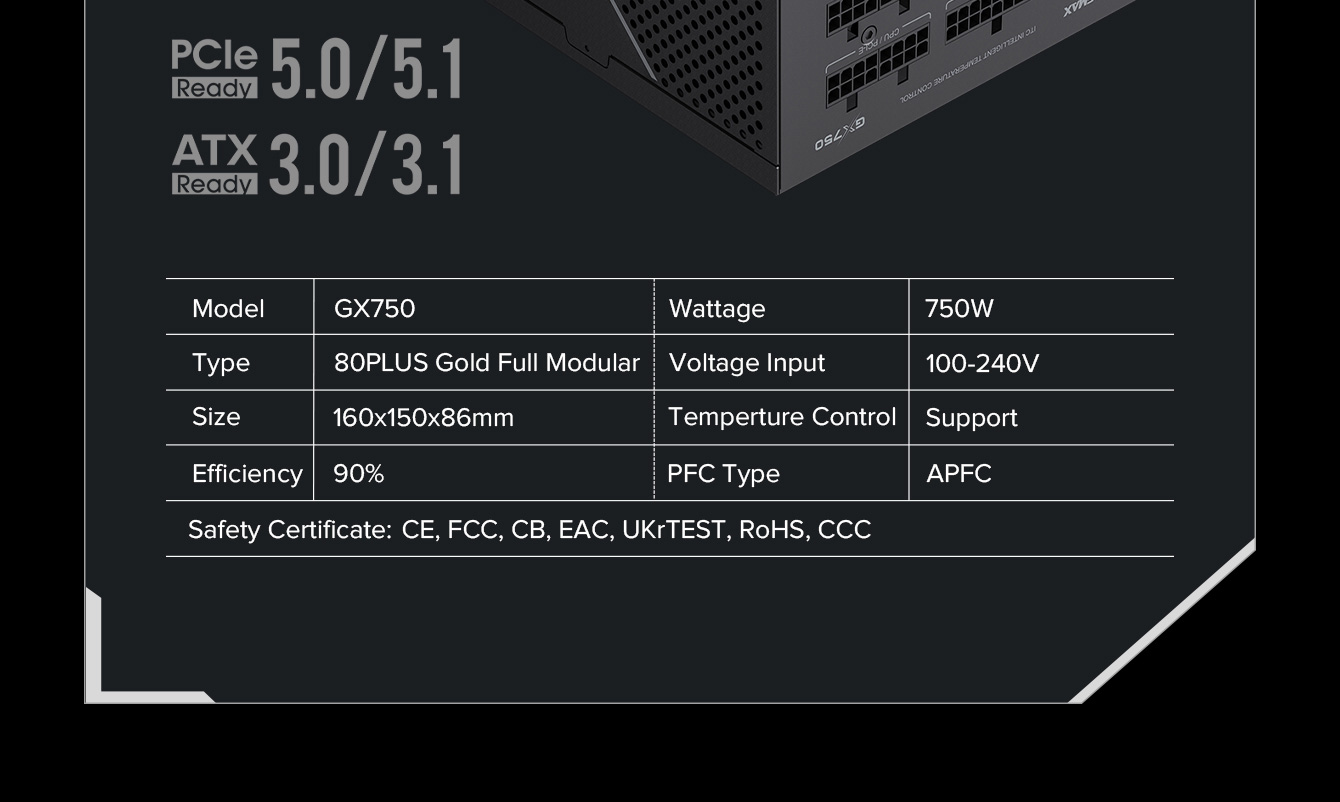Image resolution: width=1340 pixels, height=802 pixels.
Task: Select the 750W wattage value
Action: (x=959, y=309)
